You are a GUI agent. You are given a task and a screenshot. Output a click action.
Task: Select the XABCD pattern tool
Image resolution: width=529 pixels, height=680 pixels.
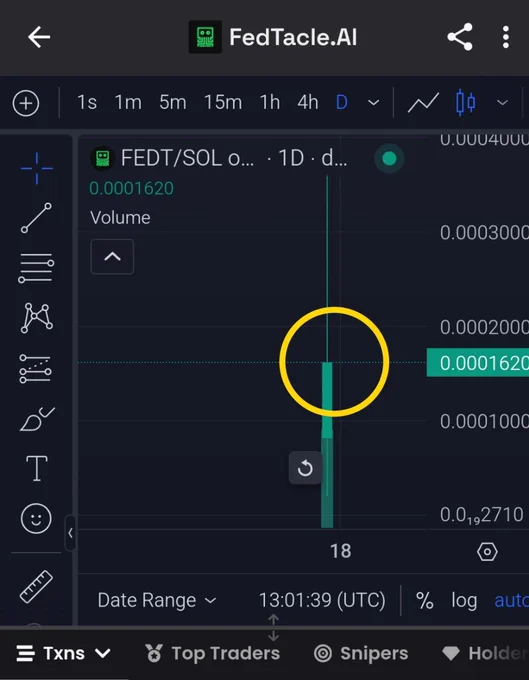pos(37,318)
